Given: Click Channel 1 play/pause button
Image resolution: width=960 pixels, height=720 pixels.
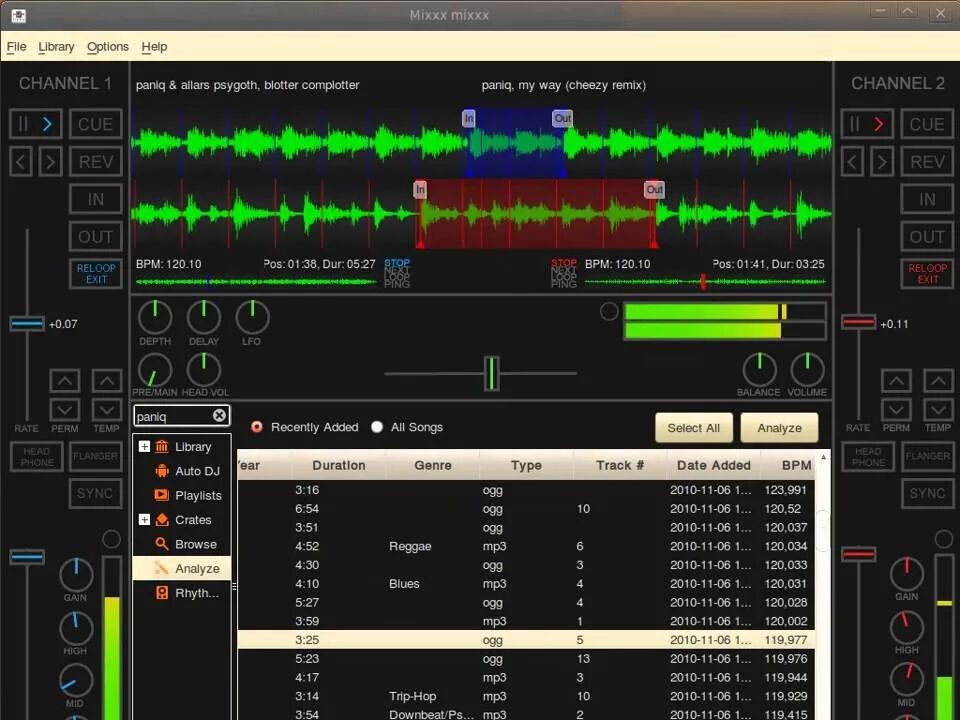Looking at the screenshot, I should point(35,124).
